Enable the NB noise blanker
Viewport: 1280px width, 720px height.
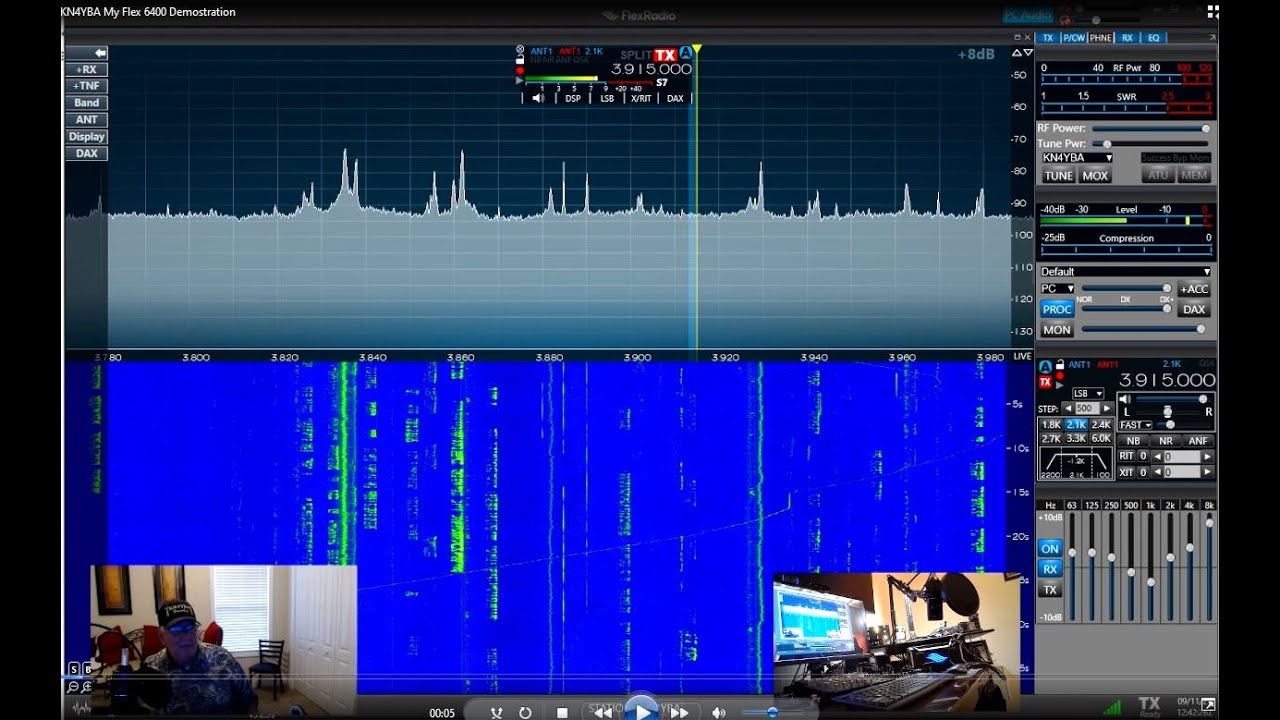(x=1133, y=441)
